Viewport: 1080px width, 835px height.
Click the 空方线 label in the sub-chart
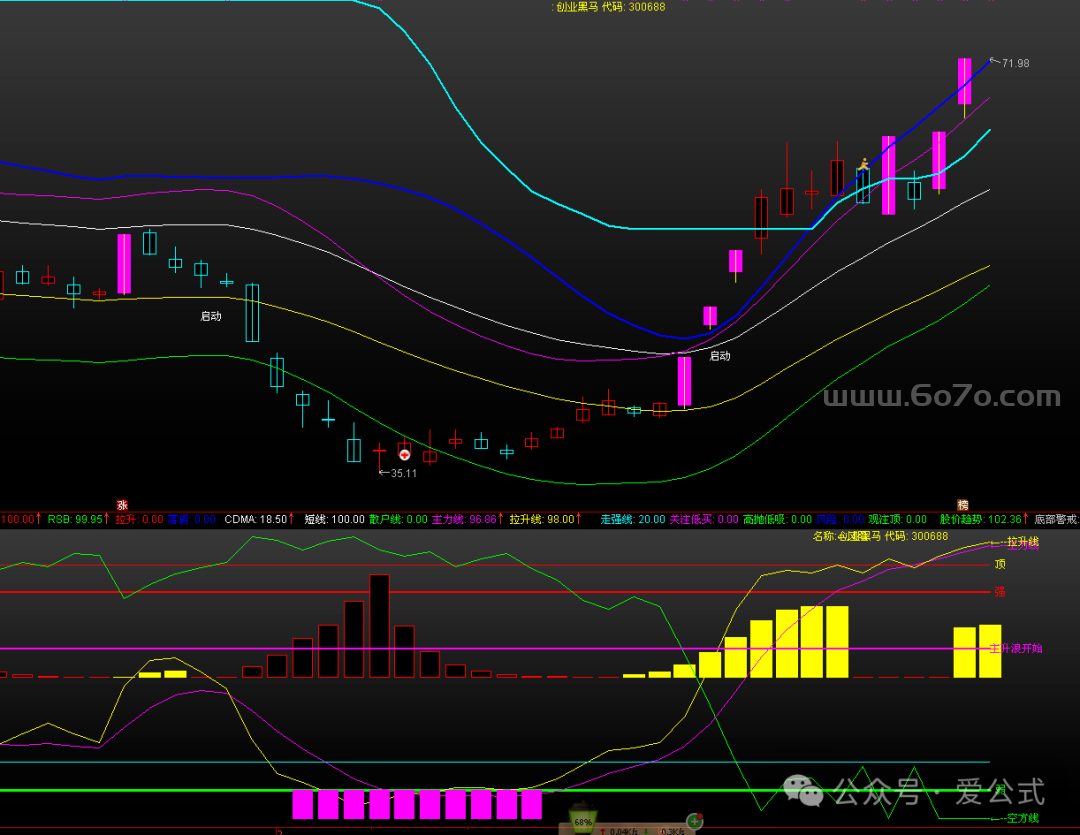point(1024,818)
